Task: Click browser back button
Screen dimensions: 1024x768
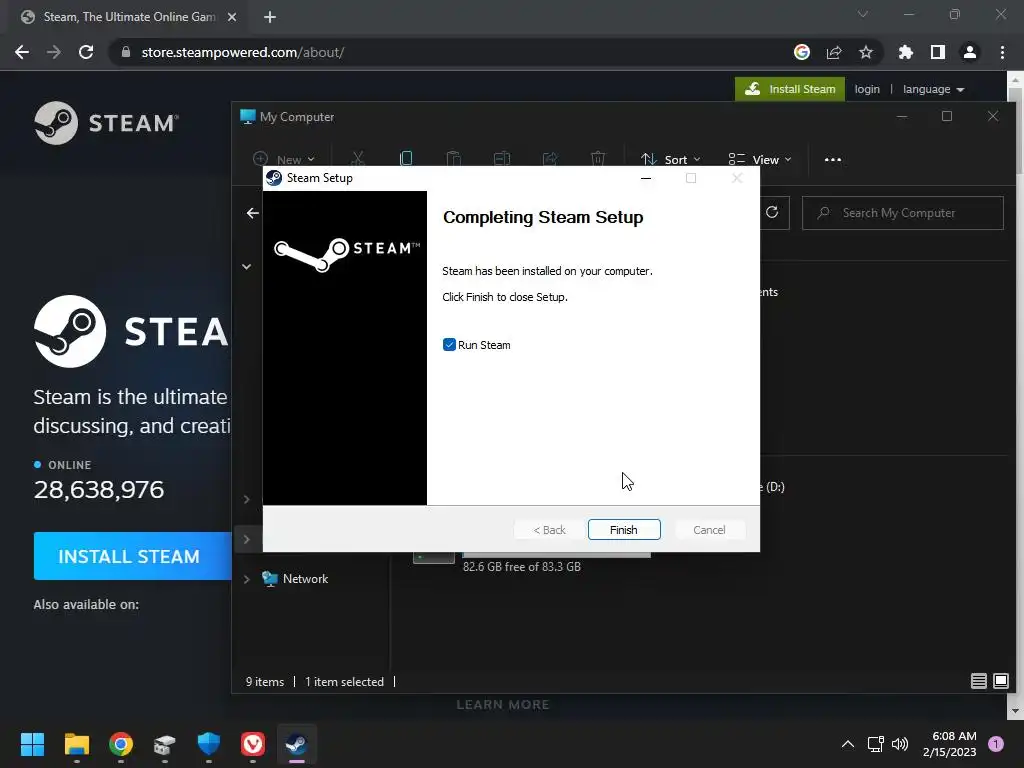Action: click(22, 52)
